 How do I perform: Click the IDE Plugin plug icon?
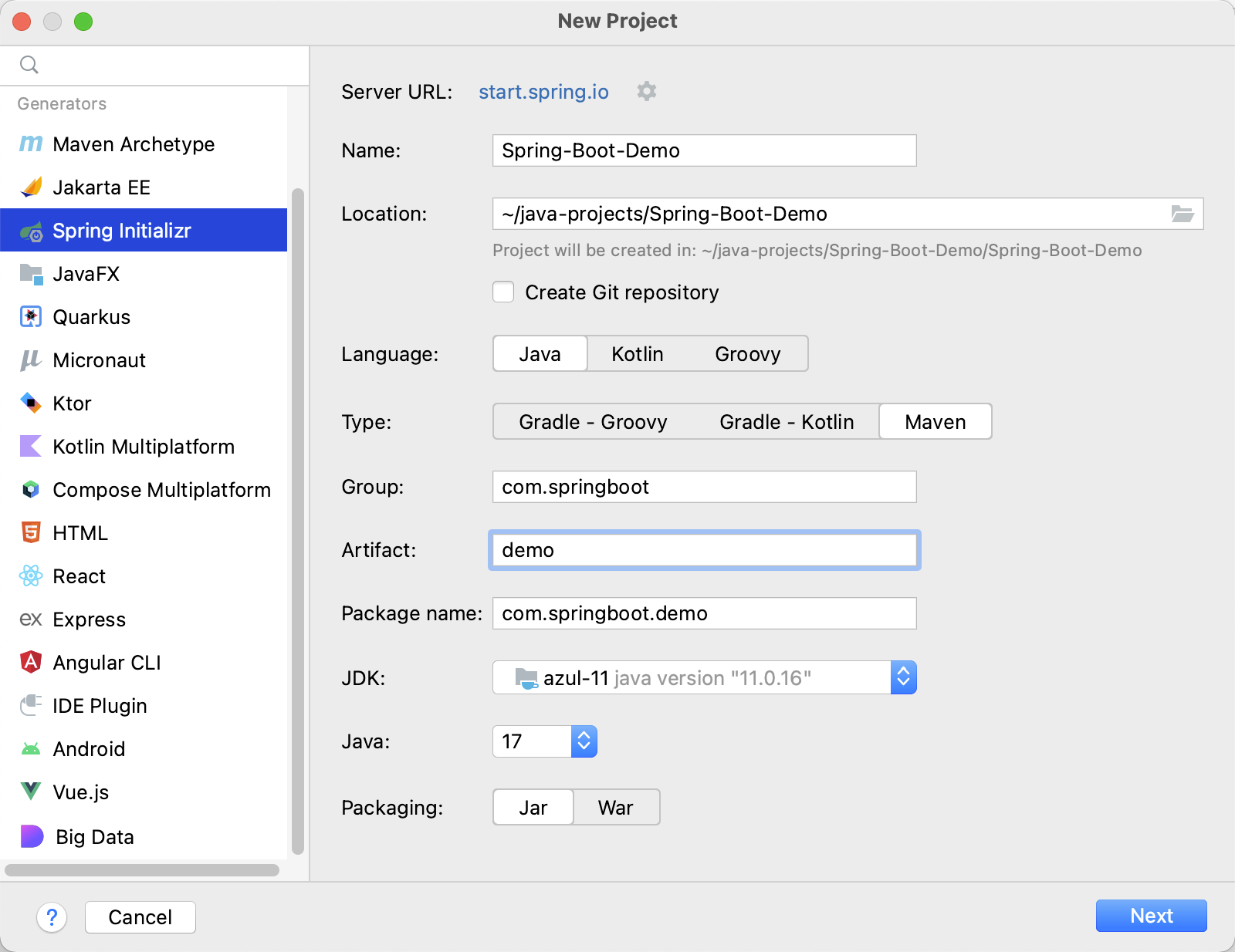pyautogui.click(x=31, y=706)
